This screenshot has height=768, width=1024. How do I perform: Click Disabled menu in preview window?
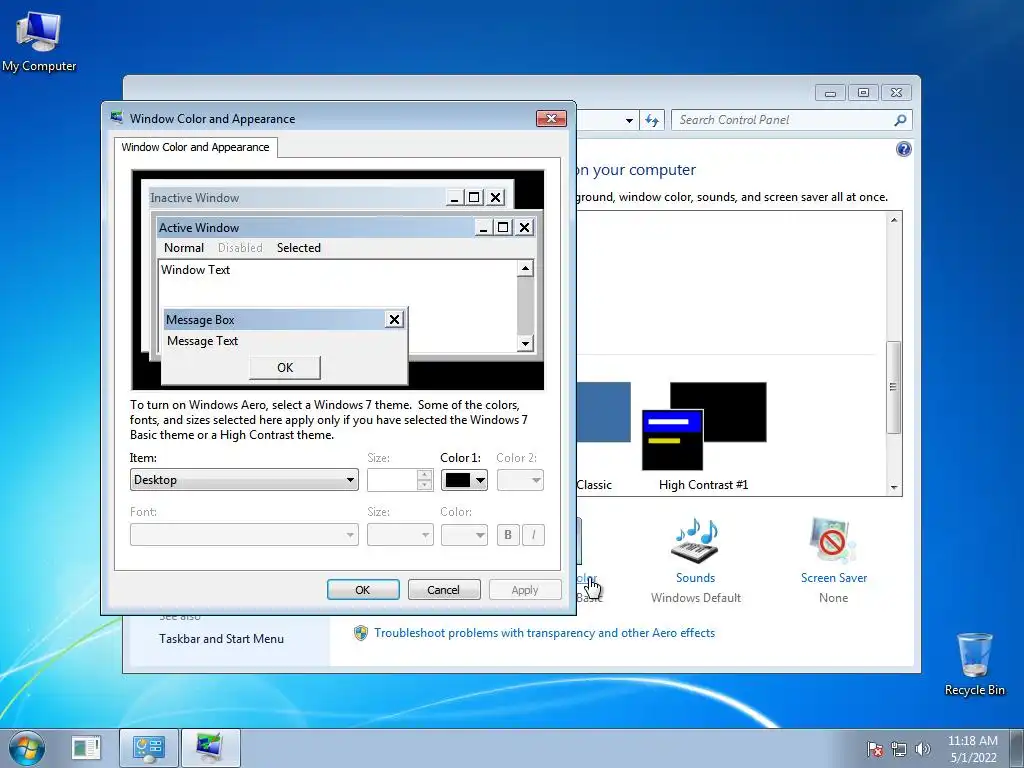click(240, 248)
